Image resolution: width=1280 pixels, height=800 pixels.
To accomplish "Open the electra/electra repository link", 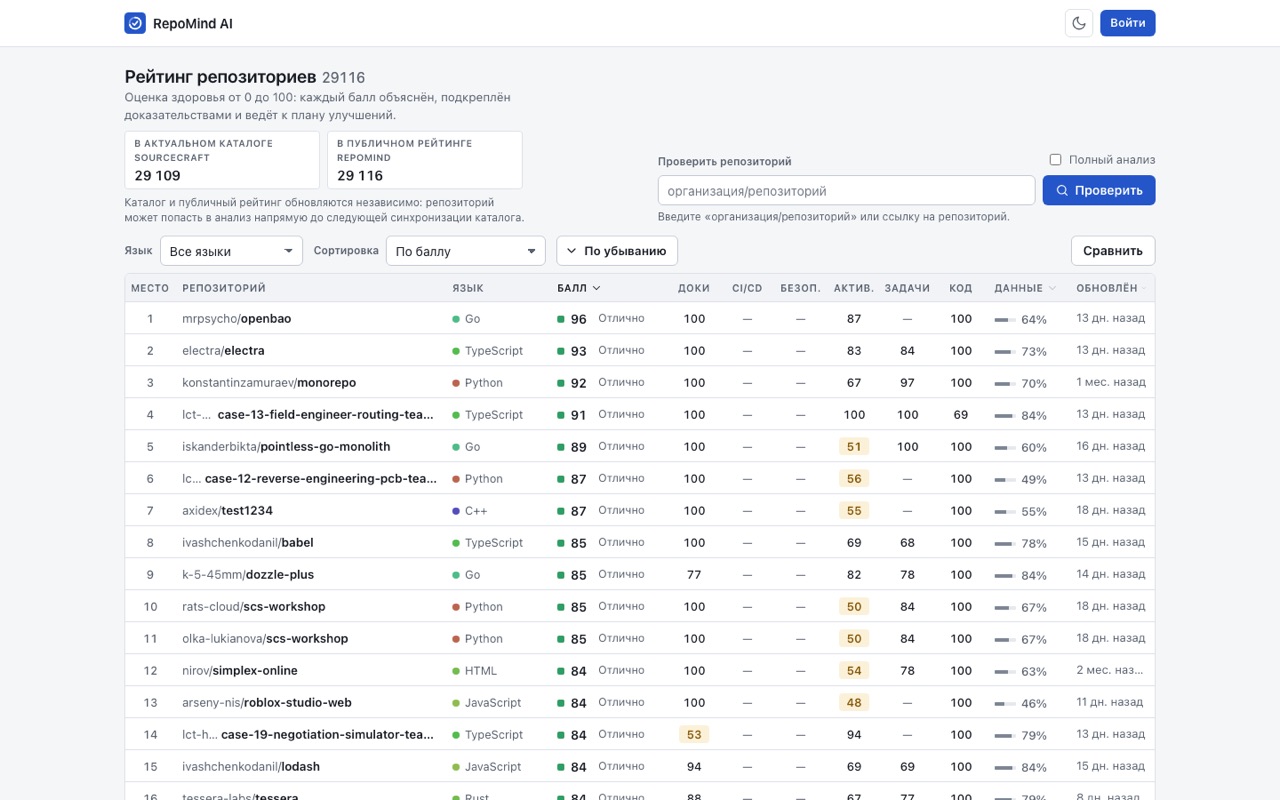I will 223,351.
